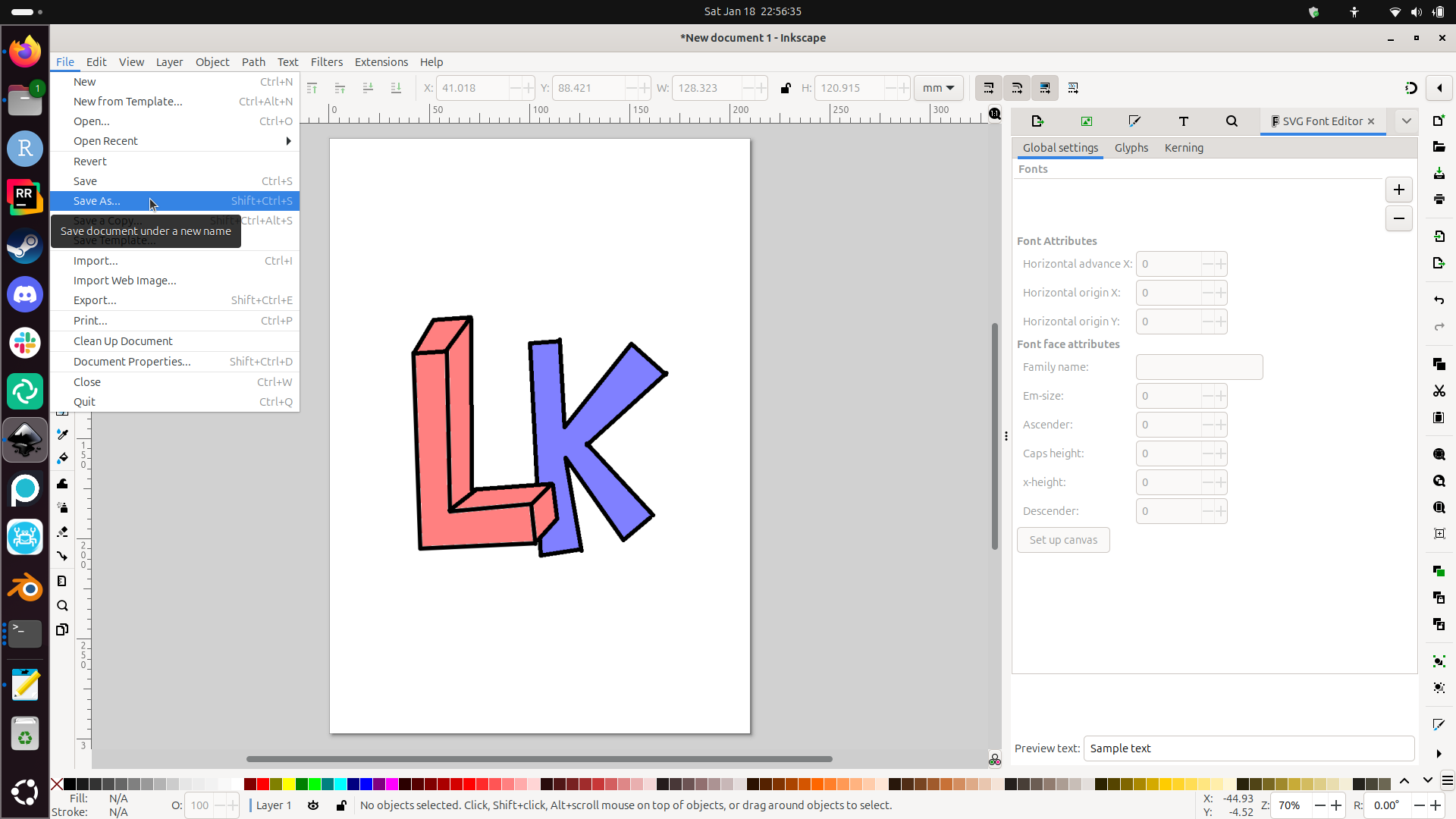Screen dimensions: 1456x819
Task: Open the Find panel magnifier icon
Action: click(1232, 121)
